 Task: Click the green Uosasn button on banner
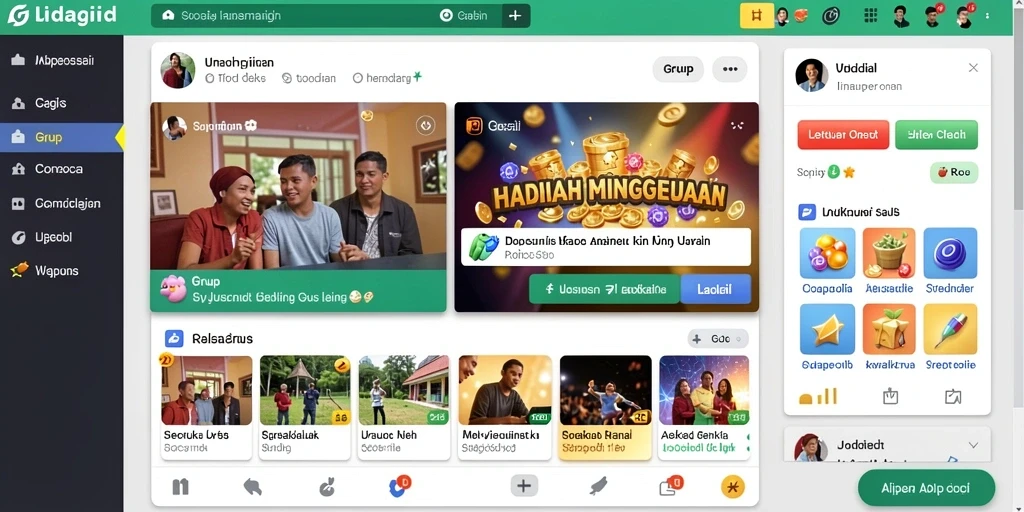[605, 289]
